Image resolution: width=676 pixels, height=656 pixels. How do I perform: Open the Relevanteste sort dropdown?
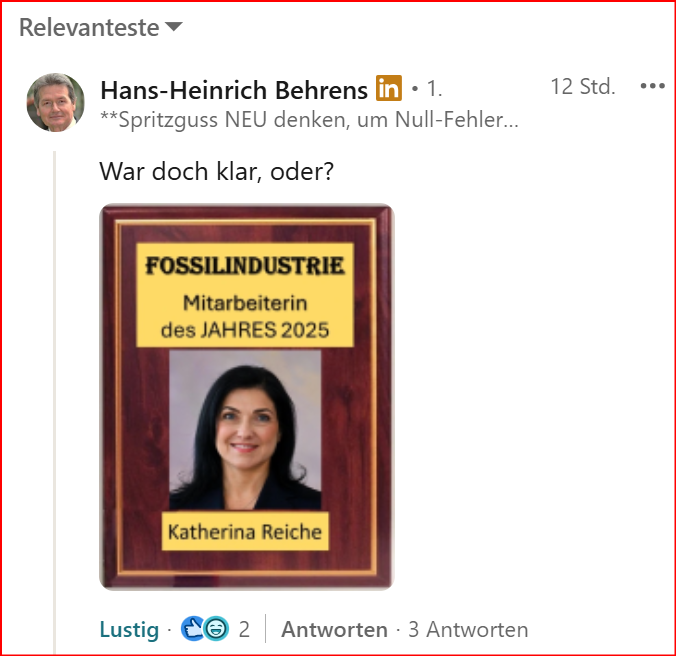[101, 28]
